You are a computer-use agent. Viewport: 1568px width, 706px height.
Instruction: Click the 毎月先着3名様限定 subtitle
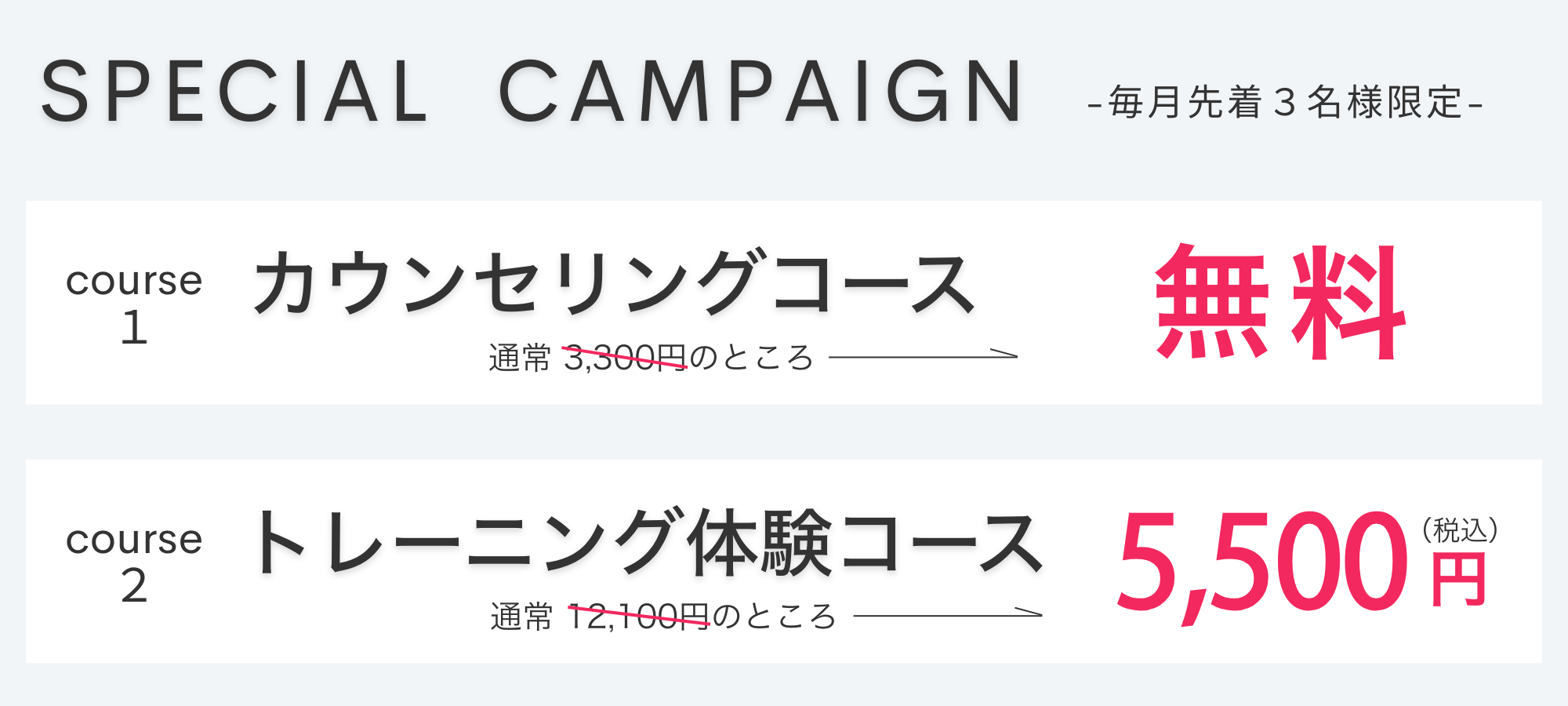[1286, 103]
